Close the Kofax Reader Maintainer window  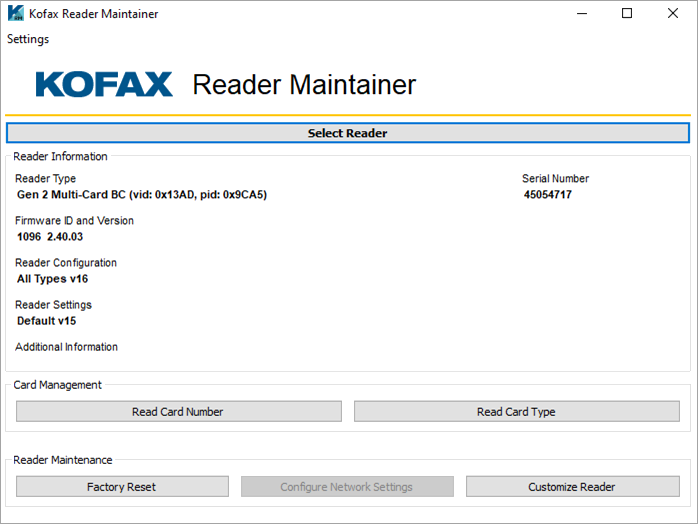click(673, 13)
